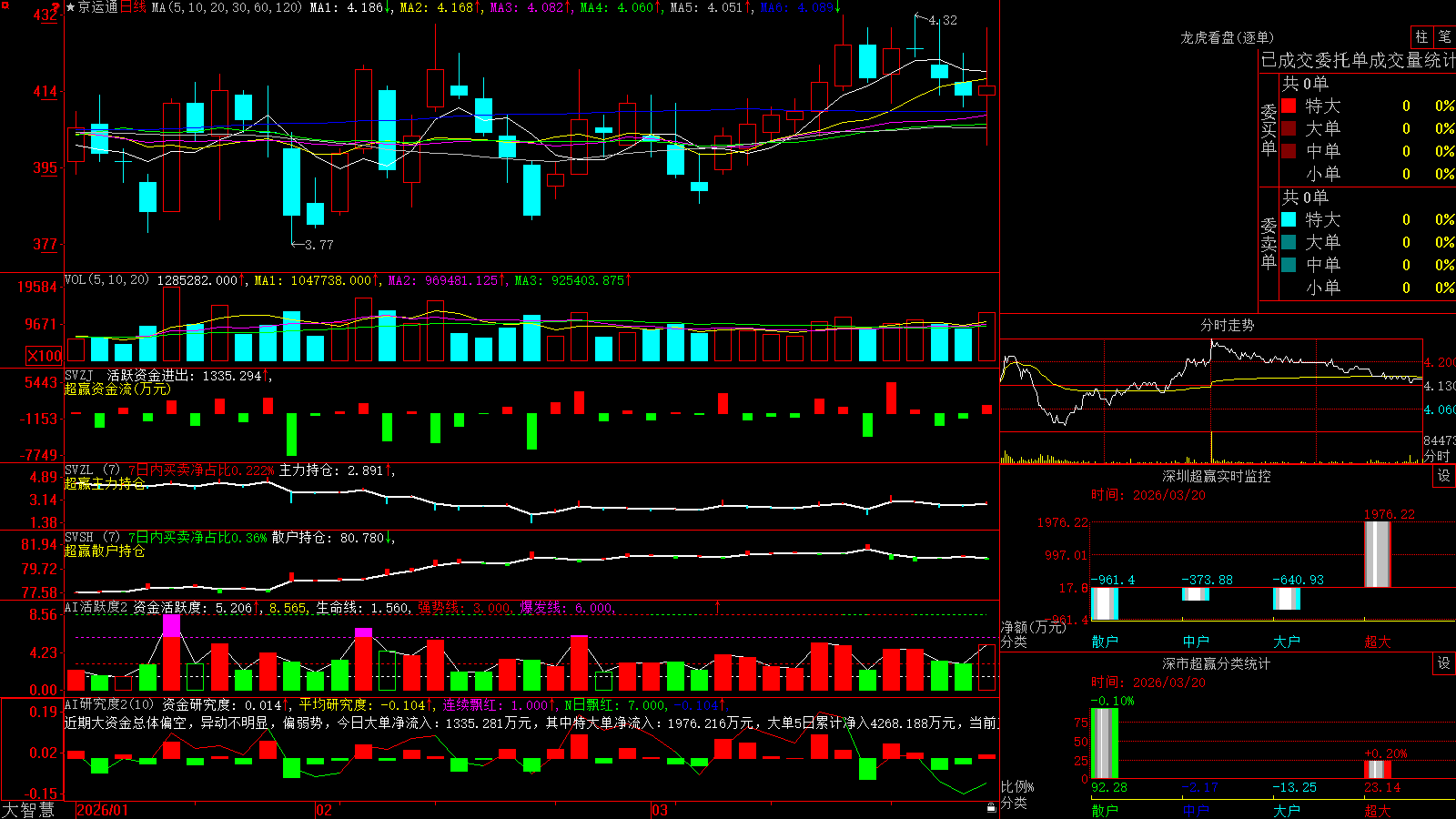This screenshot has height=819, width=1456.
Task: Click the 京运通 stock name
Action: [97, 7]
